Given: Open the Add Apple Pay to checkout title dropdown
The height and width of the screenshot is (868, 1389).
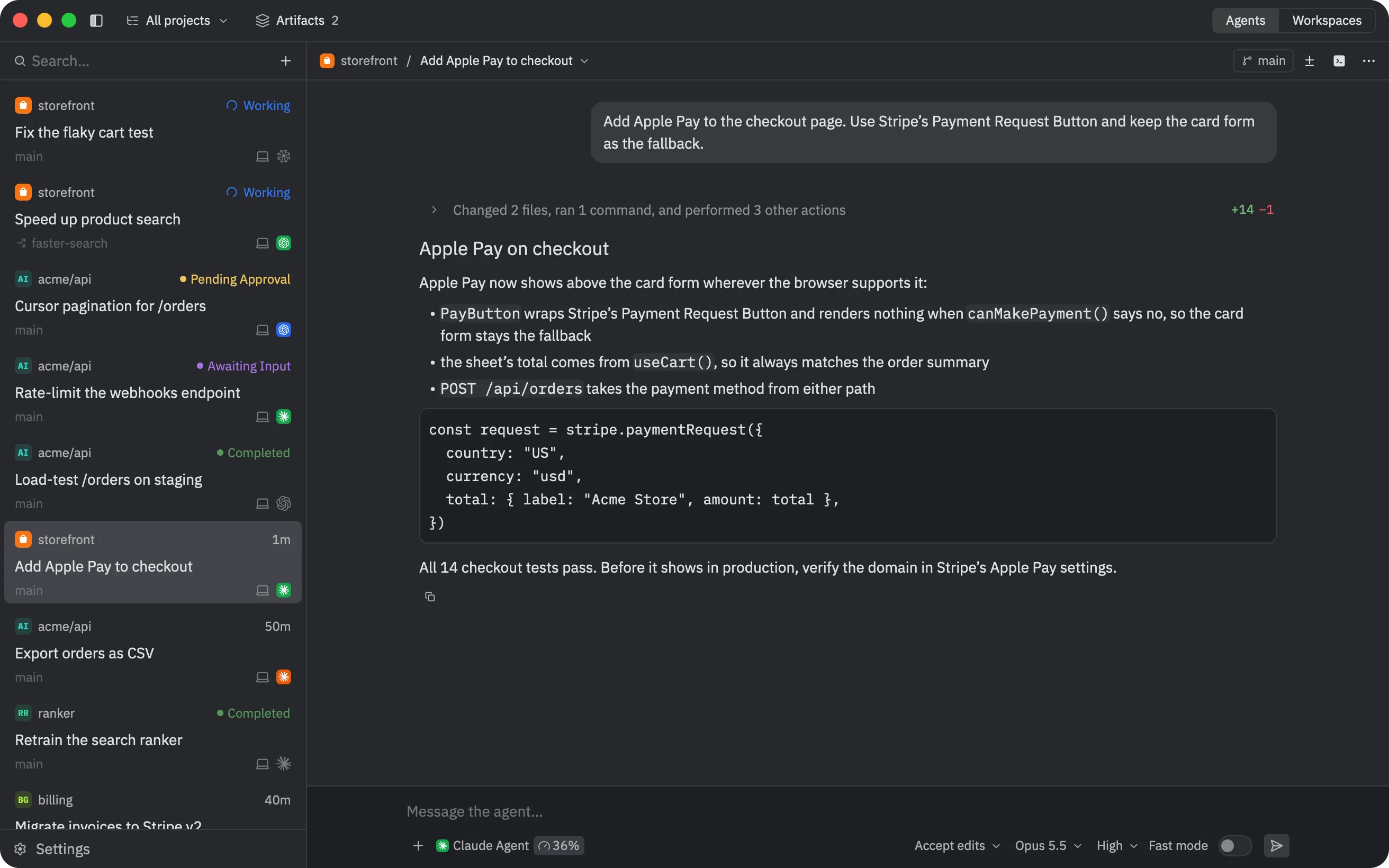Looking at the screenshot, I should coord(504,61).
